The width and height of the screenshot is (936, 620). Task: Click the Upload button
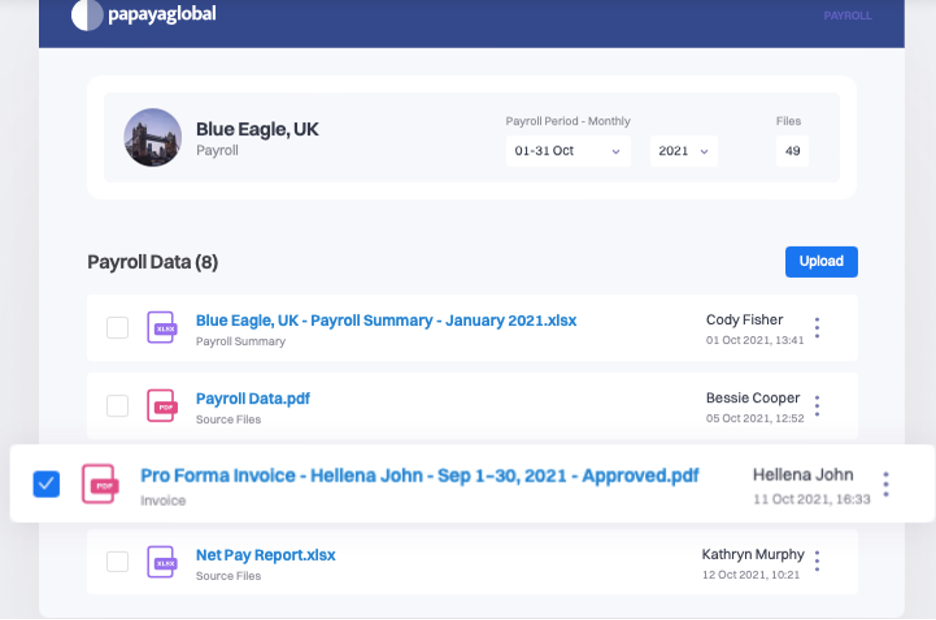(821, 261)
